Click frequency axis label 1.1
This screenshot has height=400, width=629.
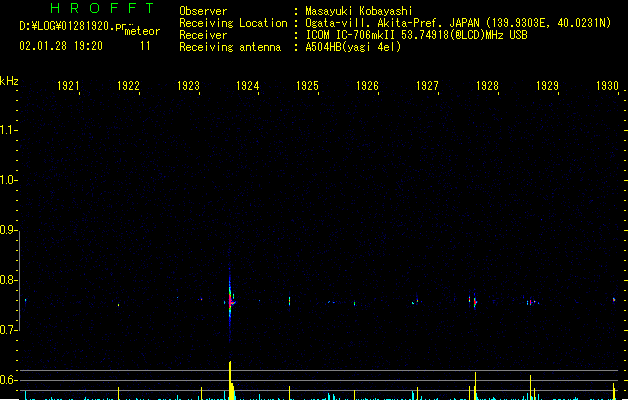(x=8, y=130)
